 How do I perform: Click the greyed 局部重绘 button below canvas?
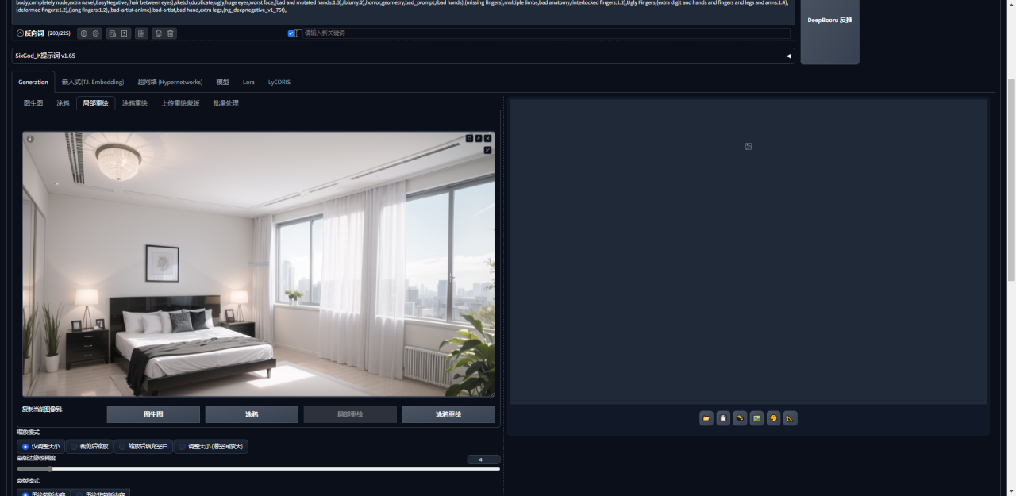tap(350, 414)
